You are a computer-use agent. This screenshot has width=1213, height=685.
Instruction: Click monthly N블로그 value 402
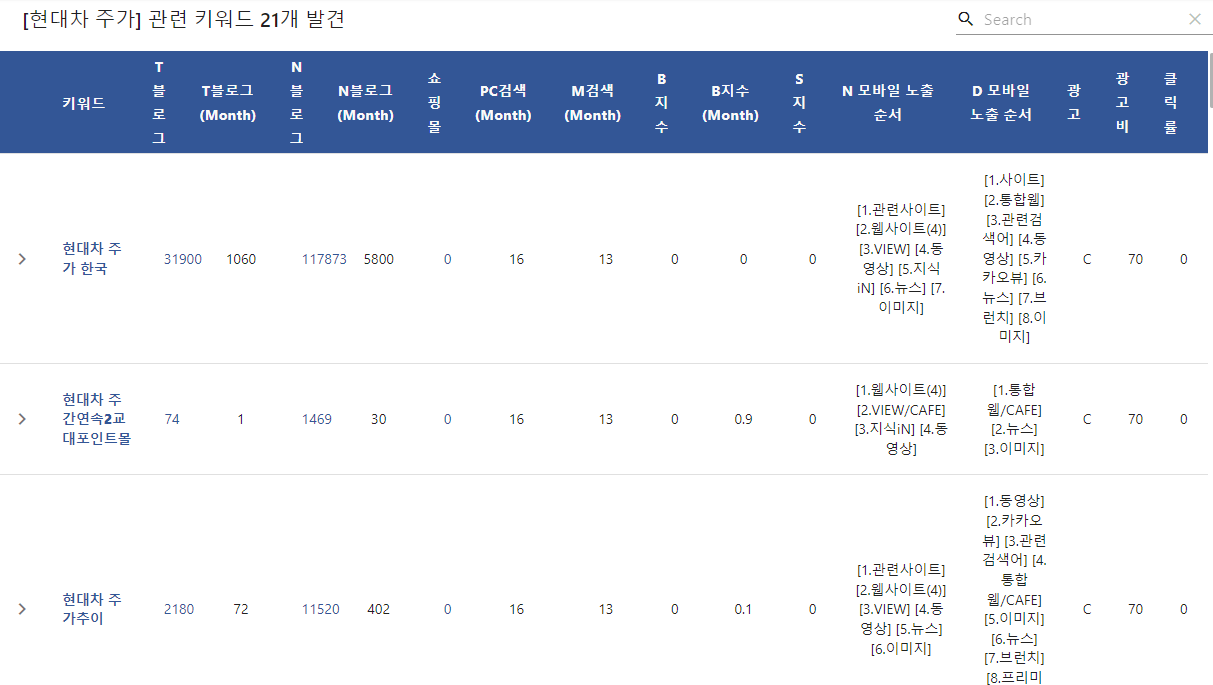click(x=379, y=609)
